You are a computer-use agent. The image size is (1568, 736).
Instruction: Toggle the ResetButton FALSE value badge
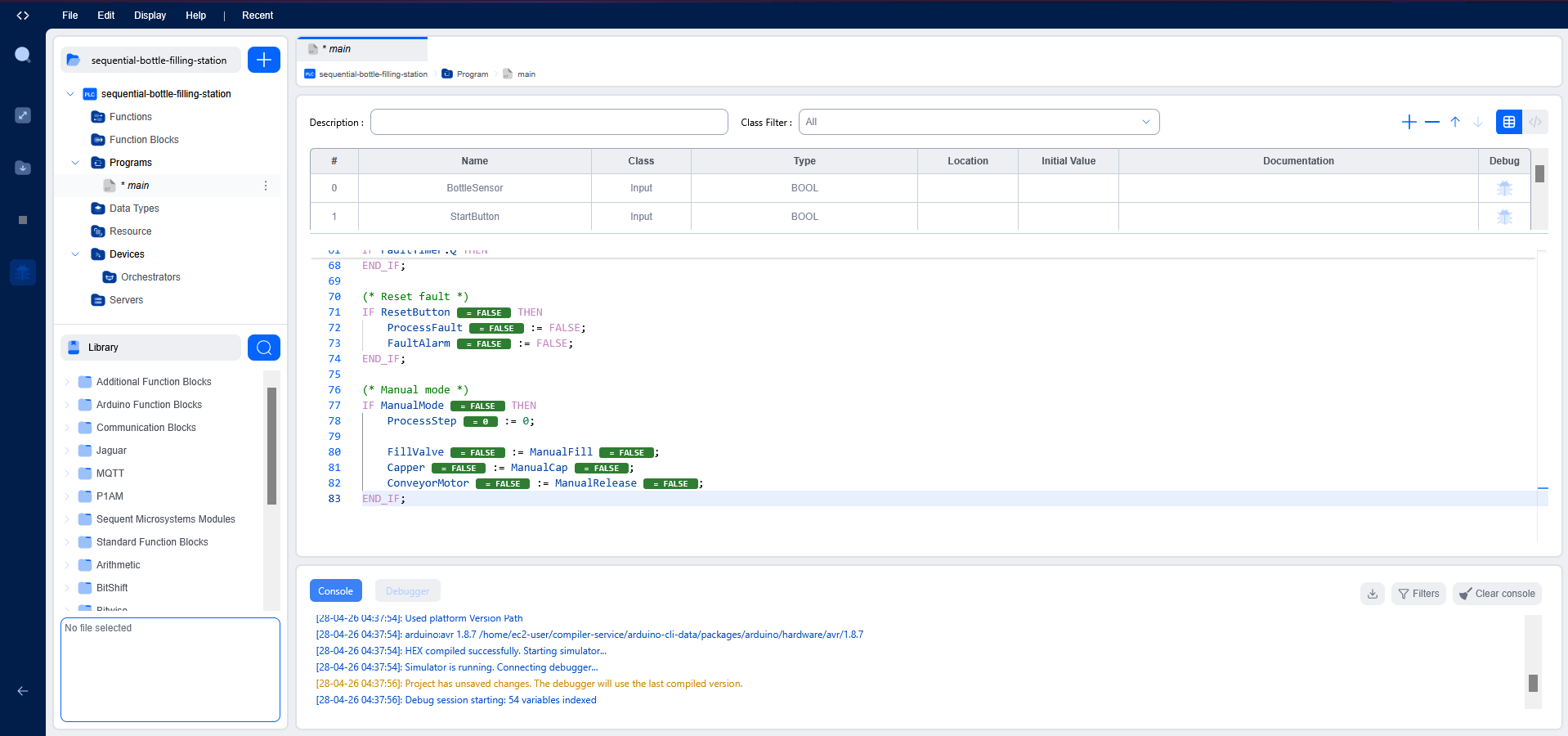pos(484,313)
